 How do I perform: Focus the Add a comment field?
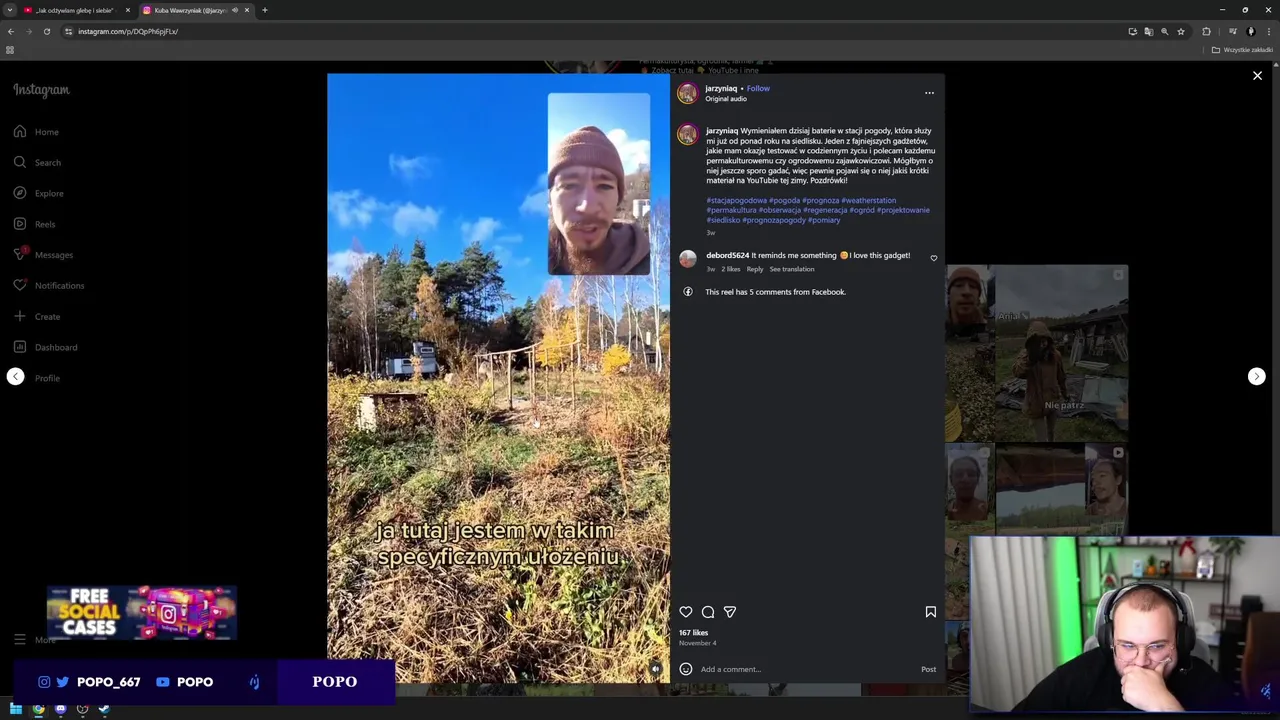(x=806, y=669)
